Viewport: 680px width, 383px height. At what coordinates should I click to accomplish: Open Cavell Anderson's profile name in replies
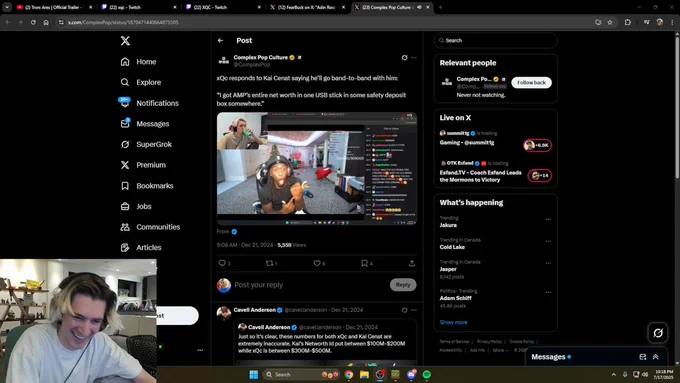coord(255,310)
